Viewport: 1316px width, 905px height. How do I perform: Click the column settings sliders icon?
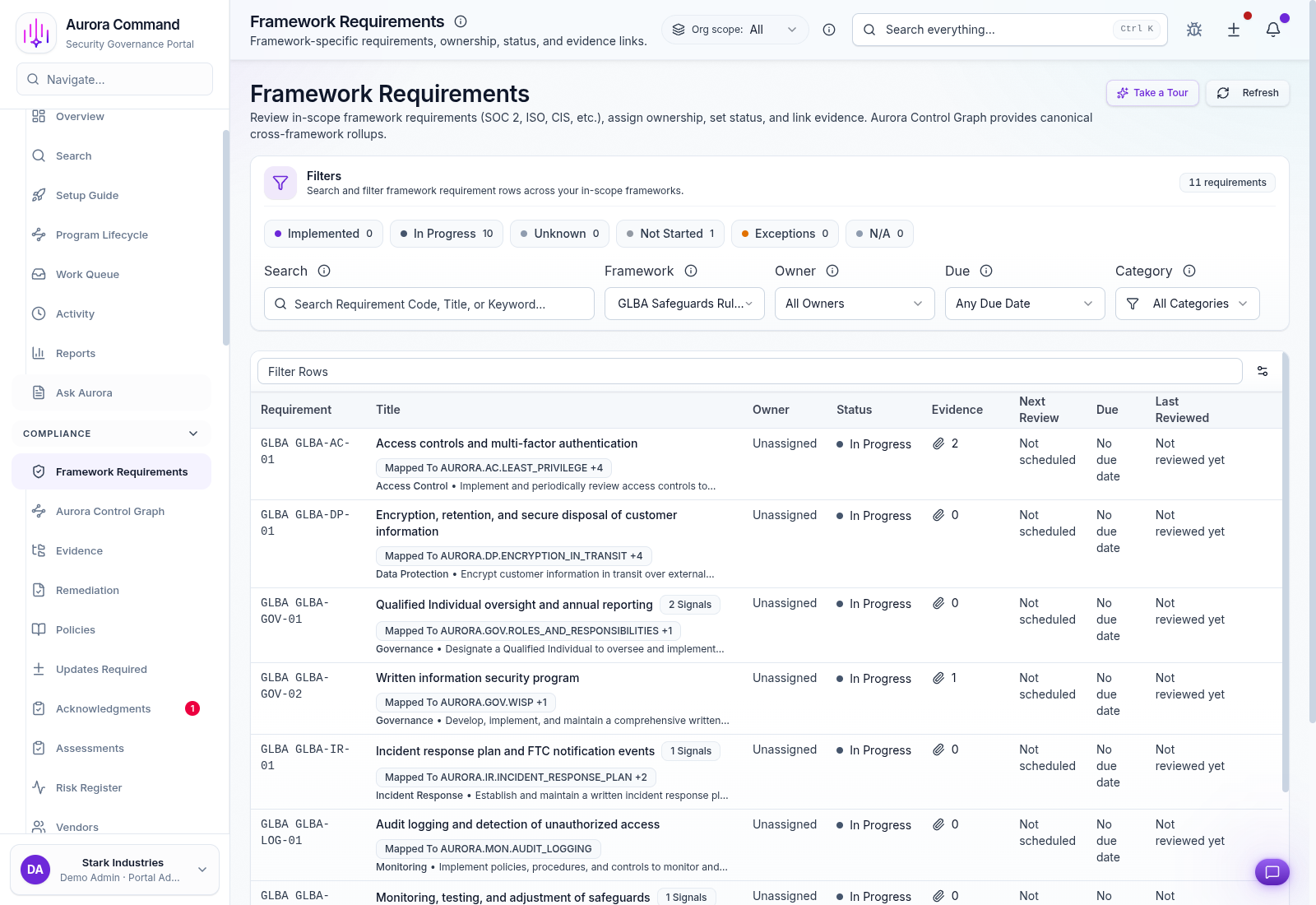(x=1263, y=371)
